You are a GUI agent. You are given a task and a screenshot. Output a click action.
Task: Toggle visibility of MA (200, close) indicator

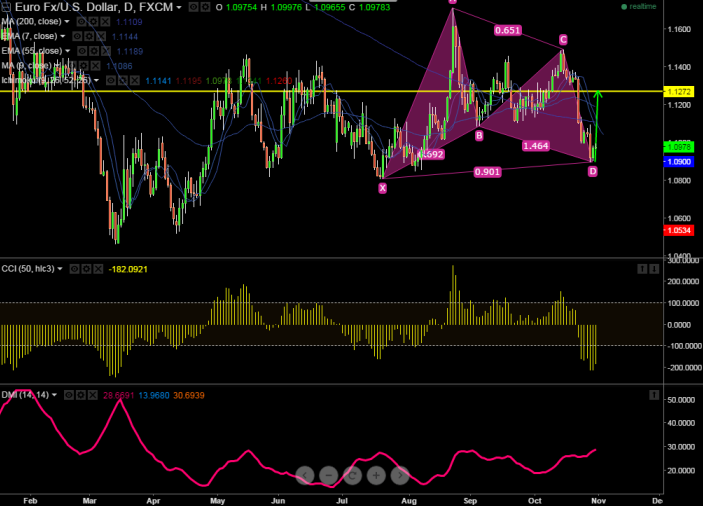coord(81,22)
